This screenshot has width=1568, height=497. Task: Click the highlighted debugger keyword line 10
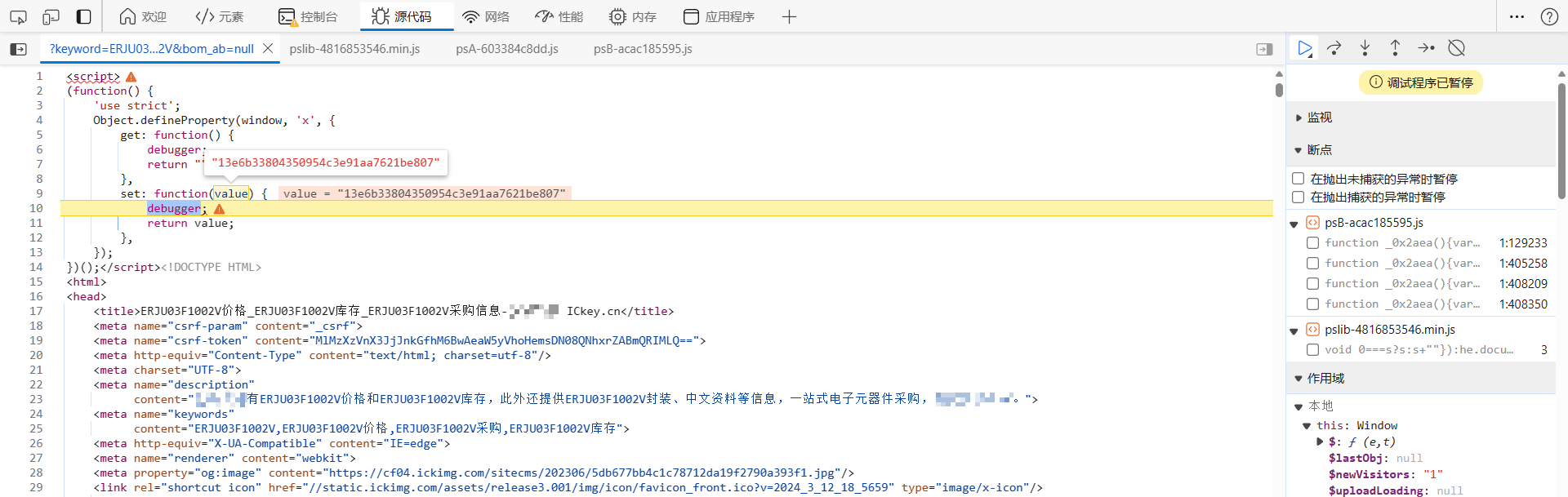(x=174, y=209)
